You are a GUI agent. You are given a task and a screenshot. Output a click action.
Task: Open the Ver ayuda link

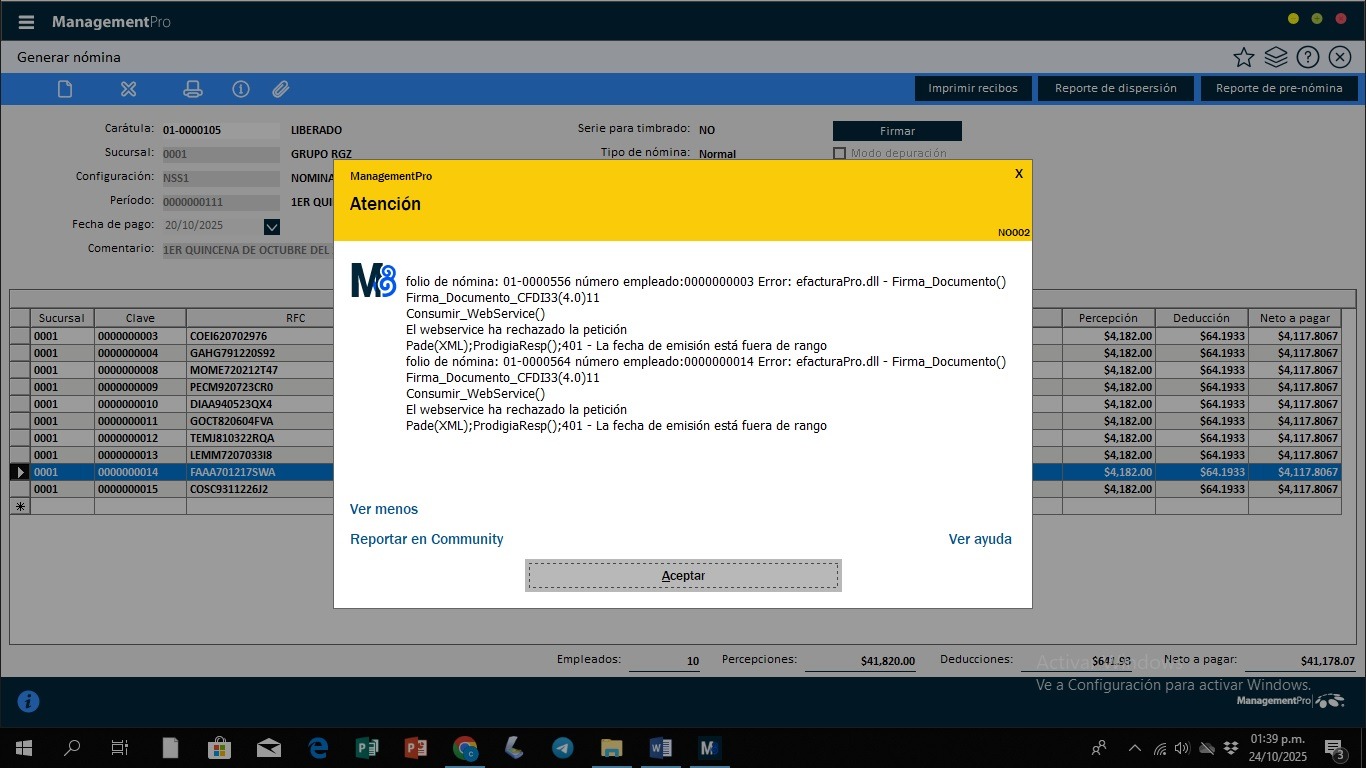(980, 539)
